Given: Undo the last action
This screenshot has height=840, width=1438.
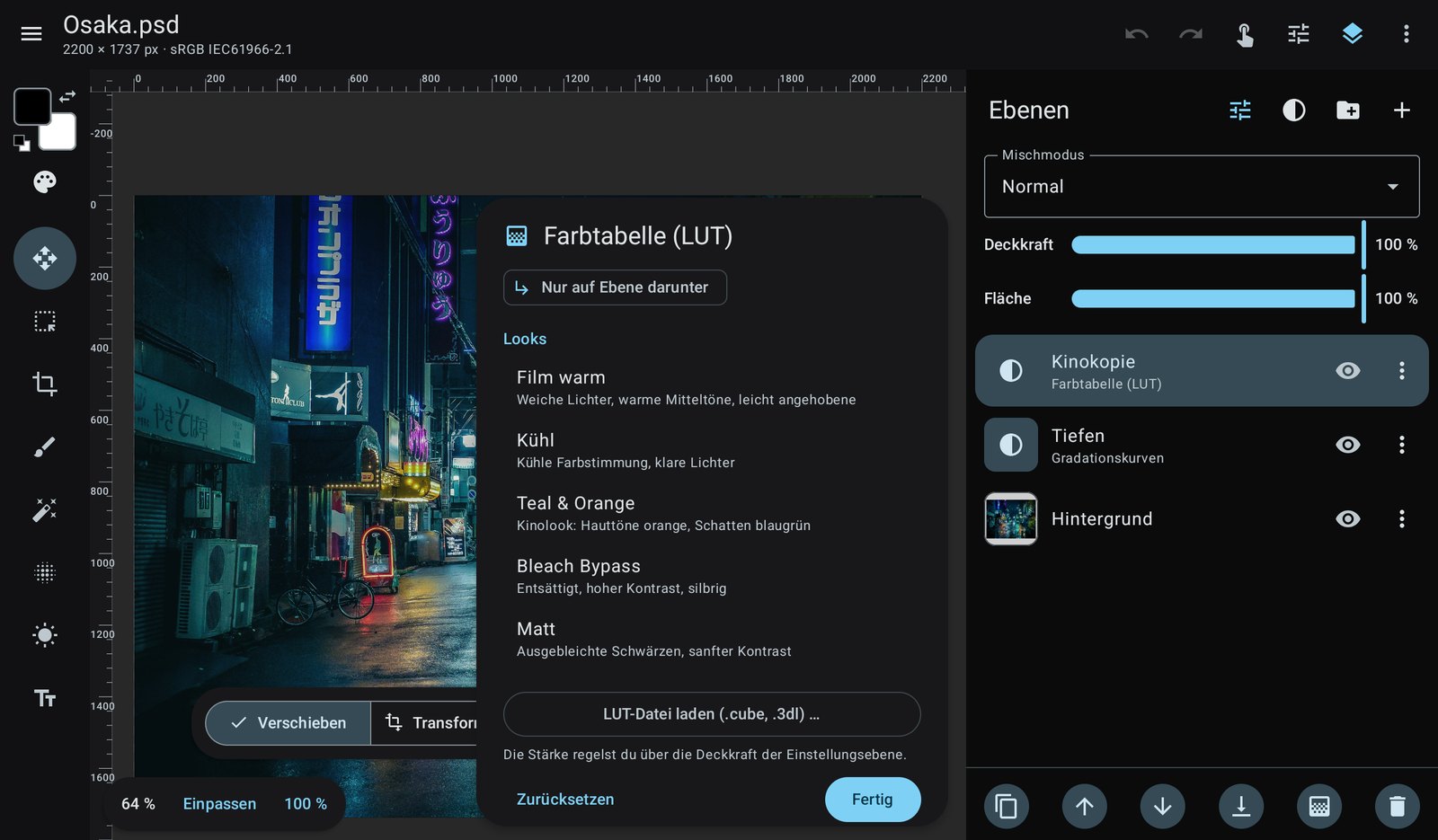Looking at the screenshot, I should tap(1137, 34).
